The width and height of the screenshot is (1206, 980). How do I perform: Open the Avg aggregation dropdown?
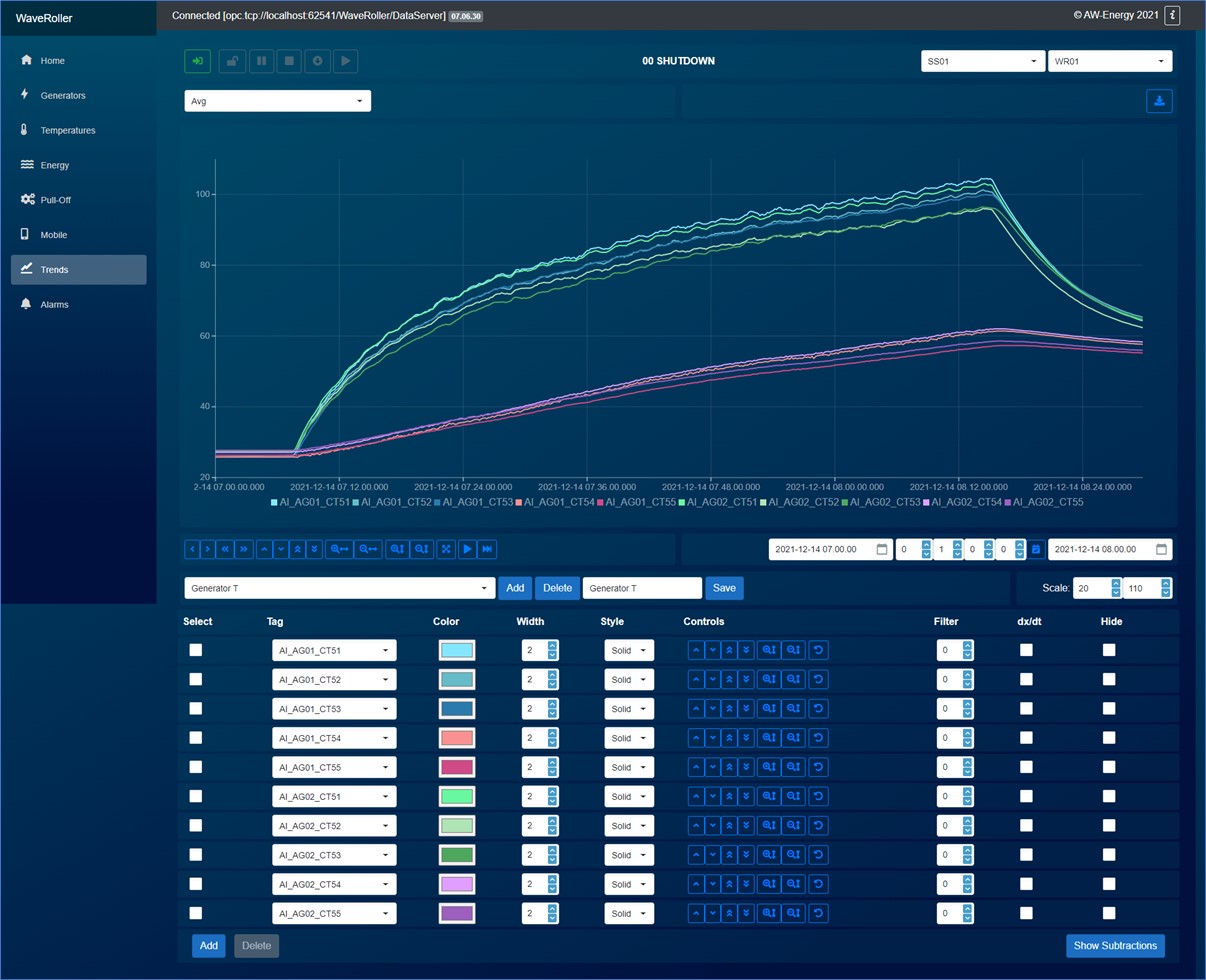pos(277,101)
